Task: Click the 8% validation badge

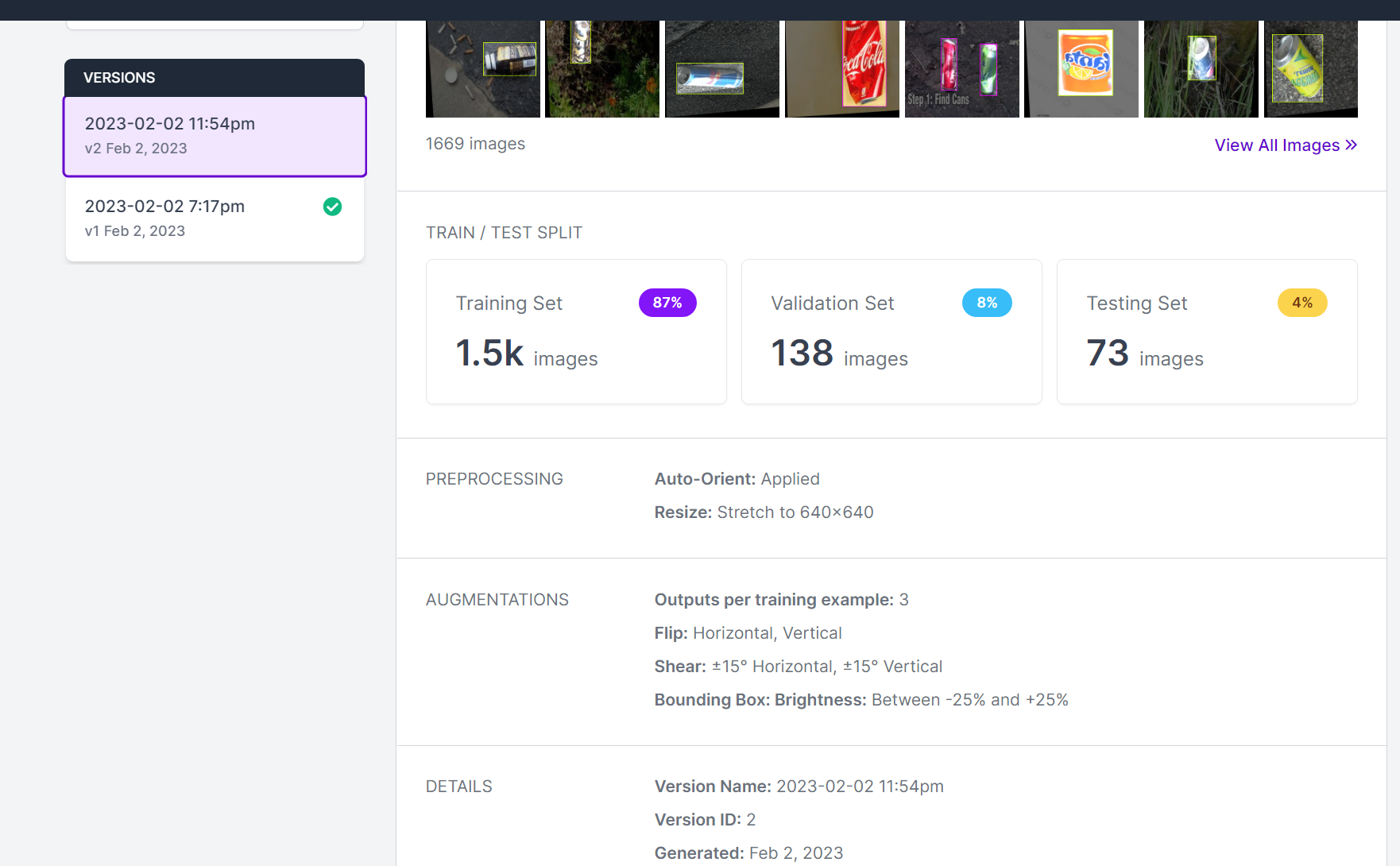Action: (987, 303)
